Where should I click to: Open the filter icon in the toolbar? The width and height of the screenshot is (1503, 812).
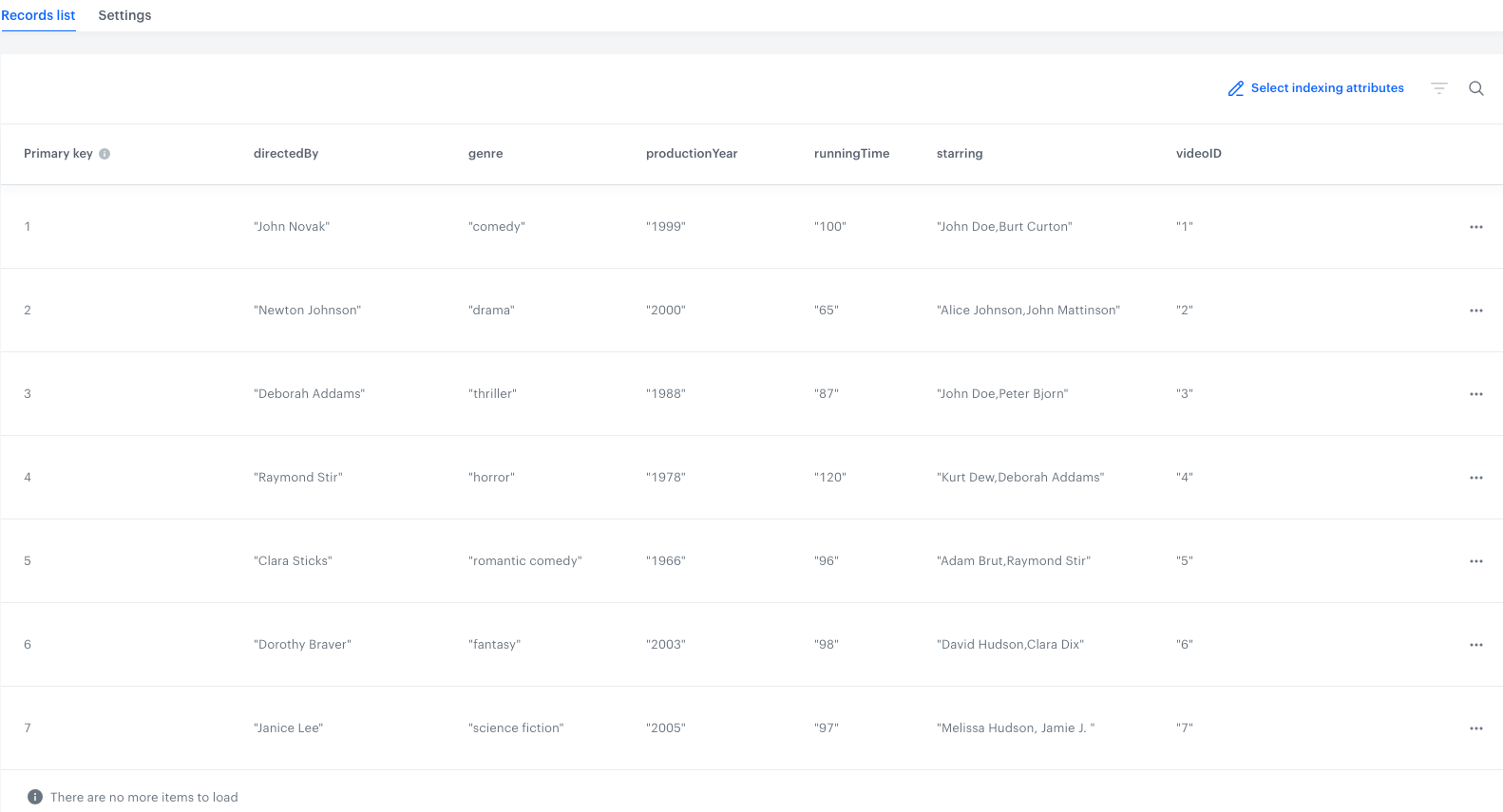pyautogui.click(x=1439, y=88)
